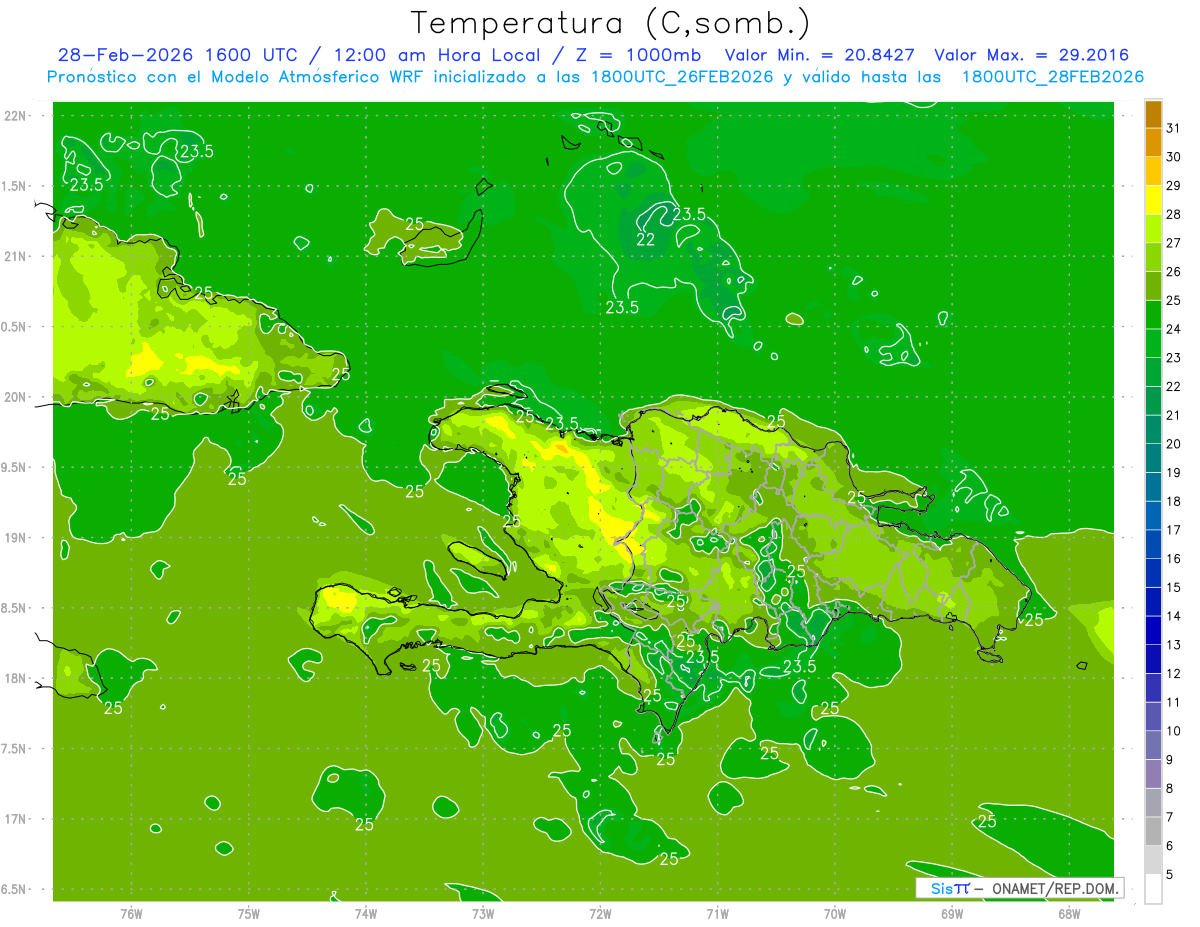Viewport: 1200px width, 927px height.
Task: Click the '1800UTC_28FEB2026' valid-until time
Action: (x=1053, y=77)
